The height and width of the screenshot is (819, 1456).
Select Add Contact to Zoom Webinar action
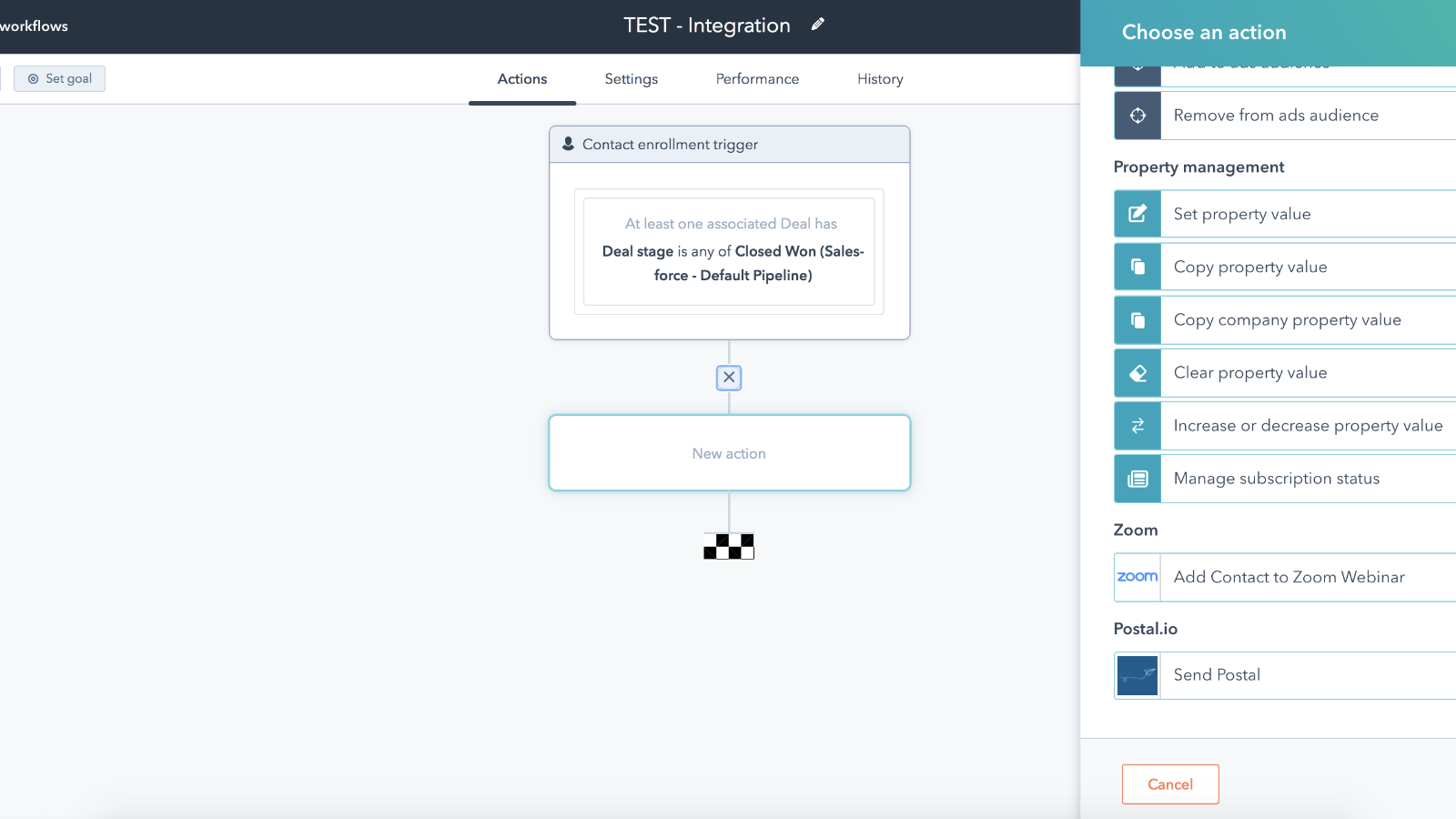(1289, 577)
